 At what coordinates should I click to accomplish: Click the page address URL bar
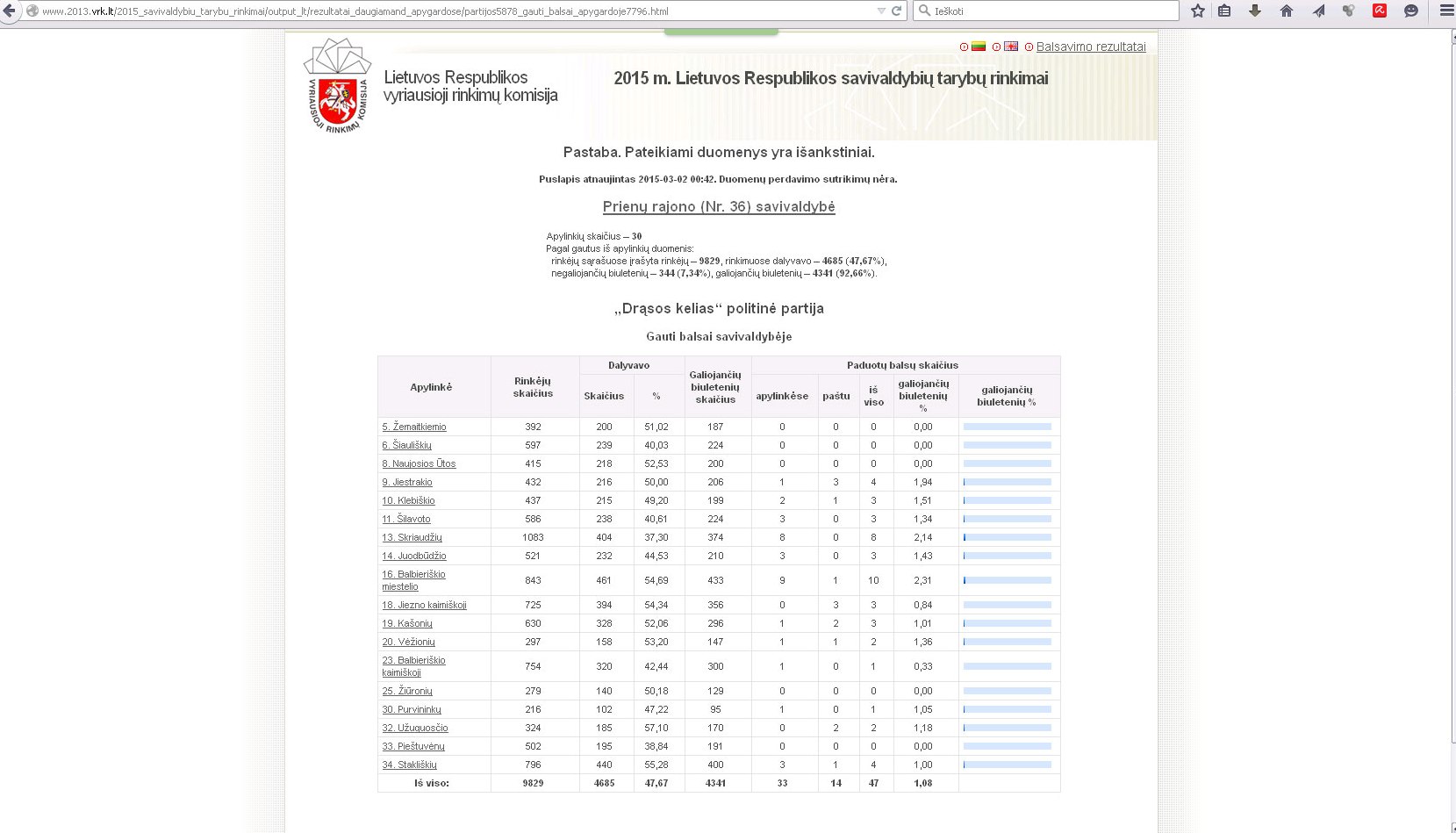tap(439, 11)
